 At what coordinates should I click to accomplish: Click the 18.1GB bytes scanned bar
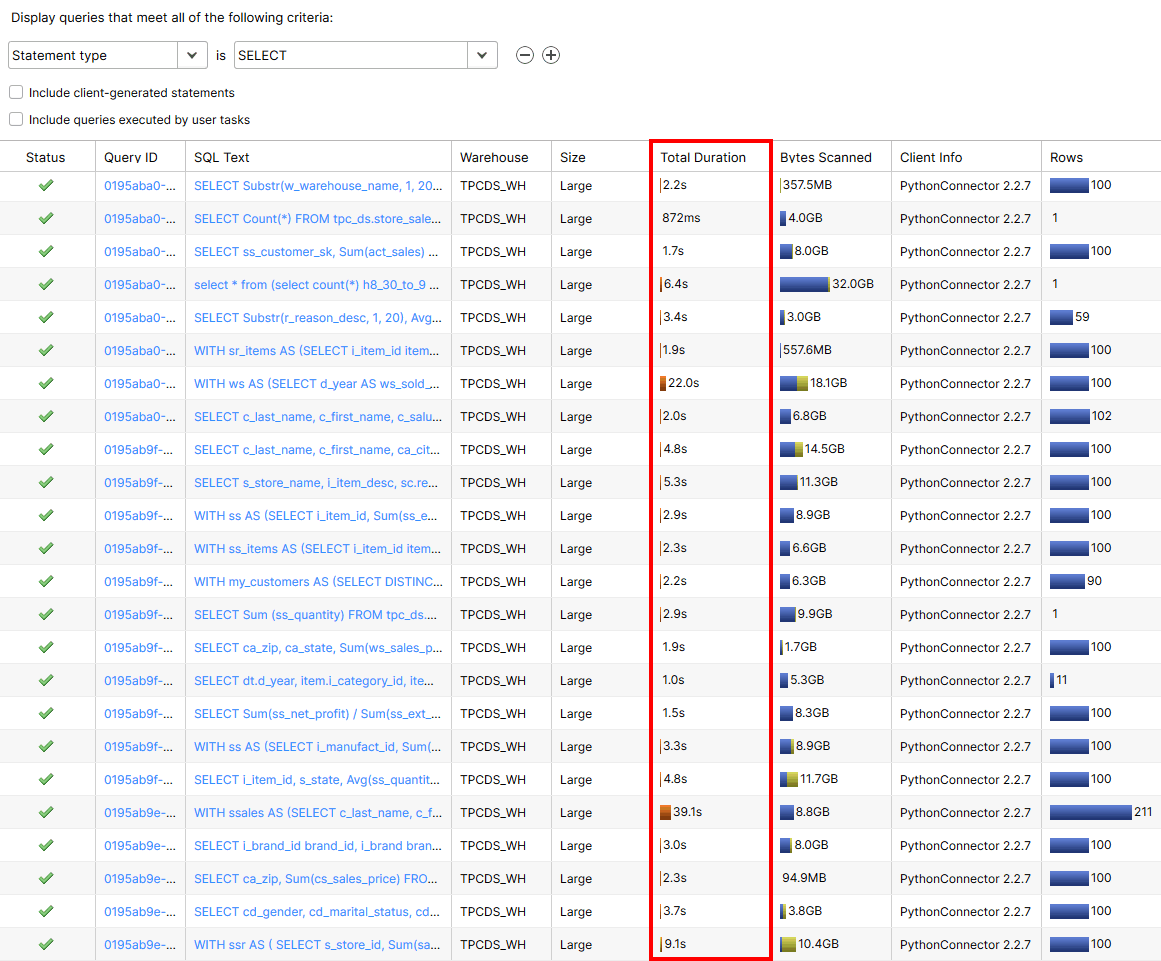pyautogui.click(x=794, y=384)
